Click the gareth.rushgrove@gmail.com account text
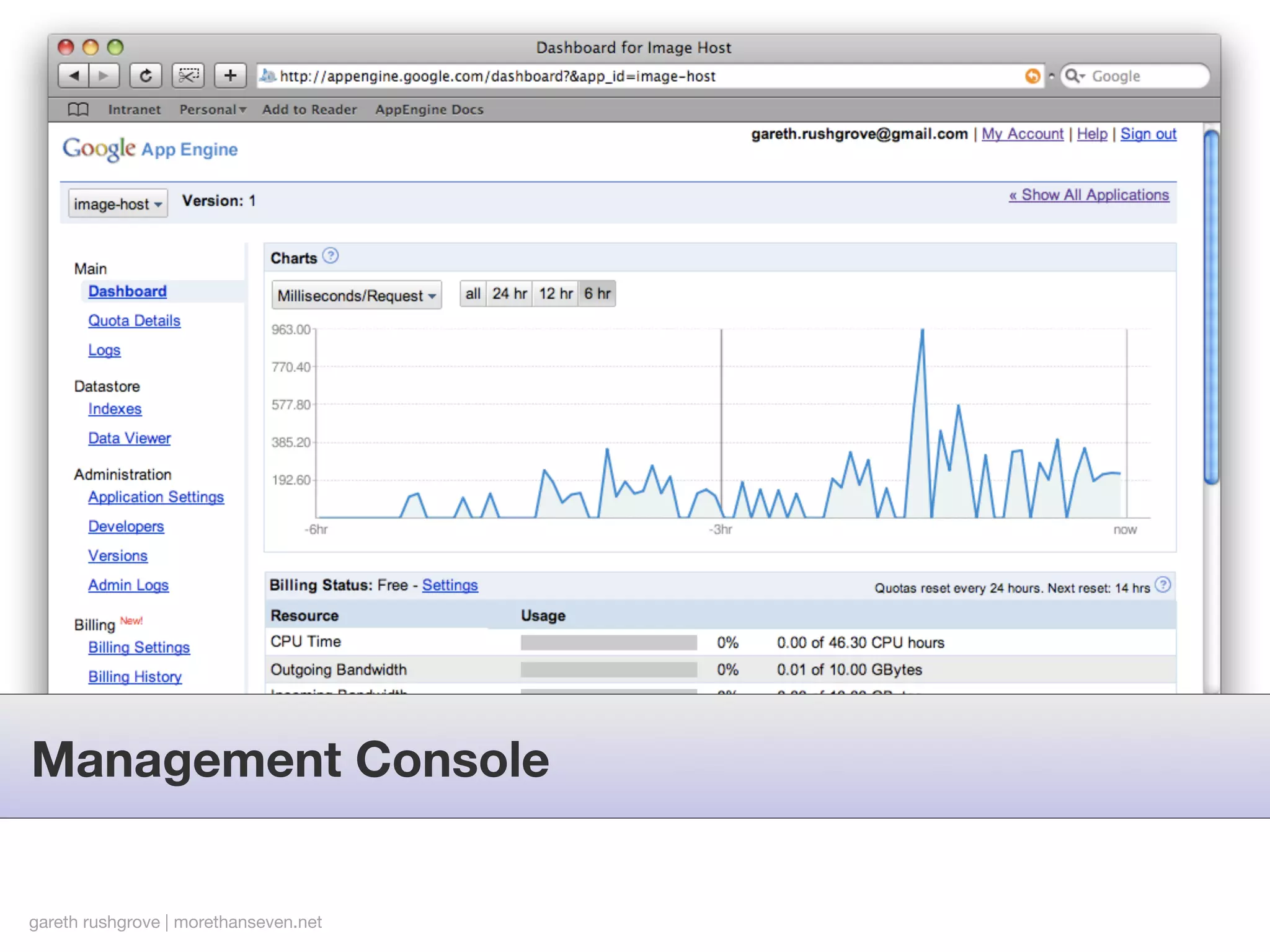The height and width of the screenshot is (952, 1270). click(x=859, y=134)
